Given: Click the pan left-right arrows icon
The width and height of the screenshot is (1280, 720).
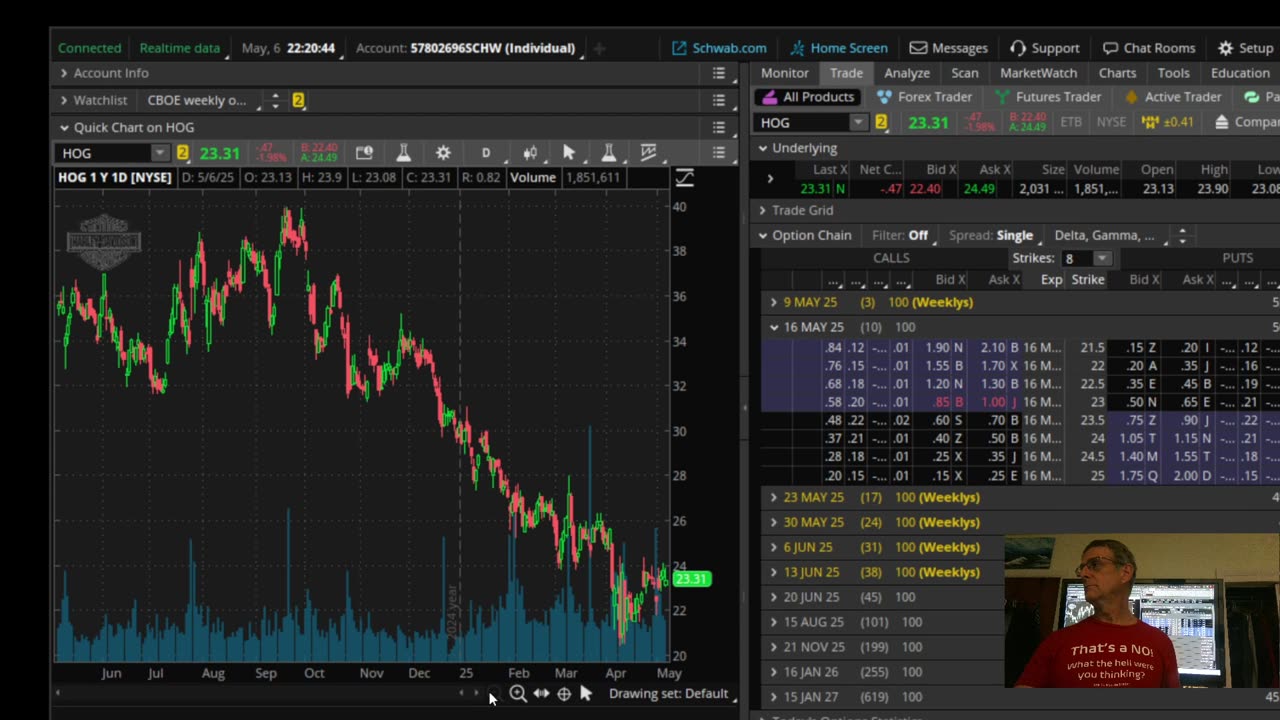Looking at the screenshot, I should click(x=541, y=693).
